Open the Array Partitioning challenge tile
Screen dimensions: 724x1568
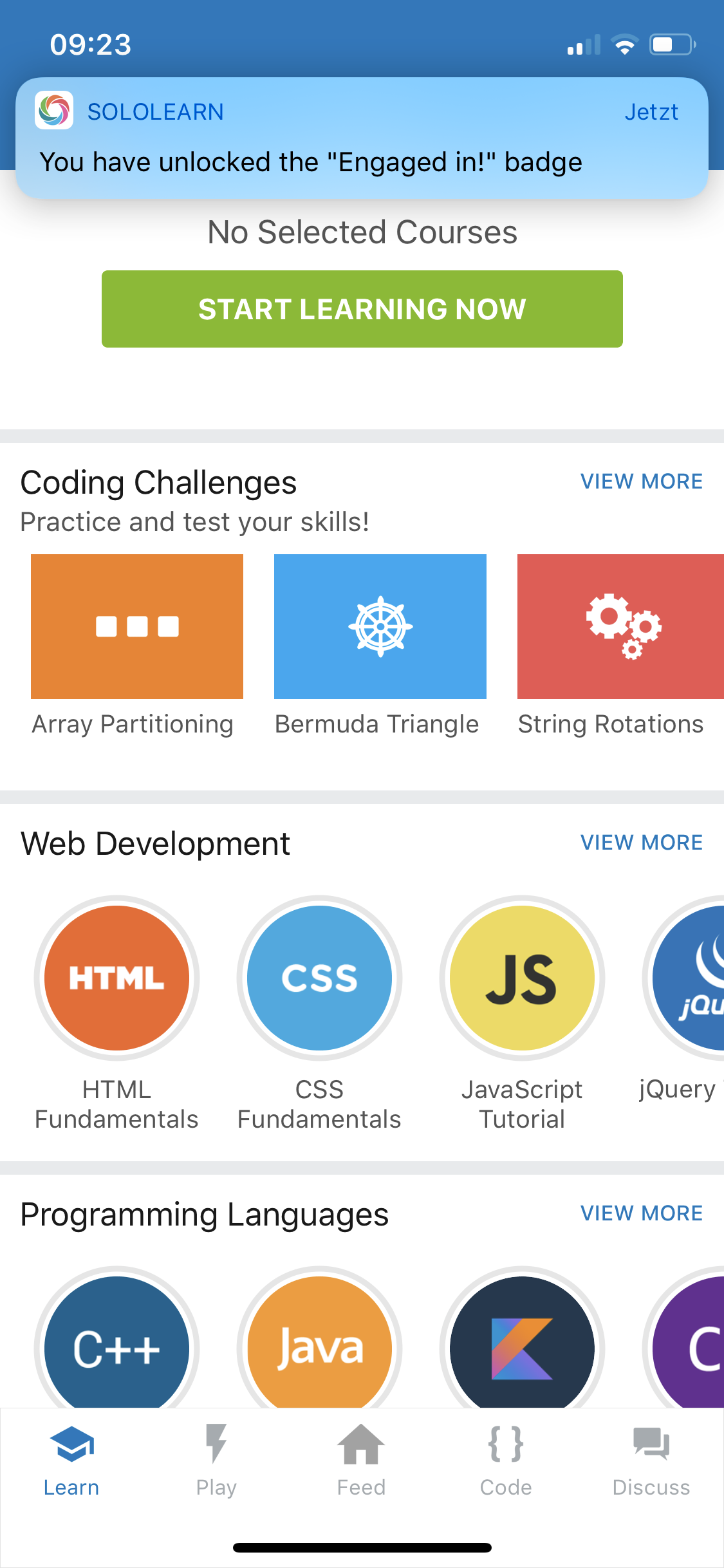tap(136, 626)
